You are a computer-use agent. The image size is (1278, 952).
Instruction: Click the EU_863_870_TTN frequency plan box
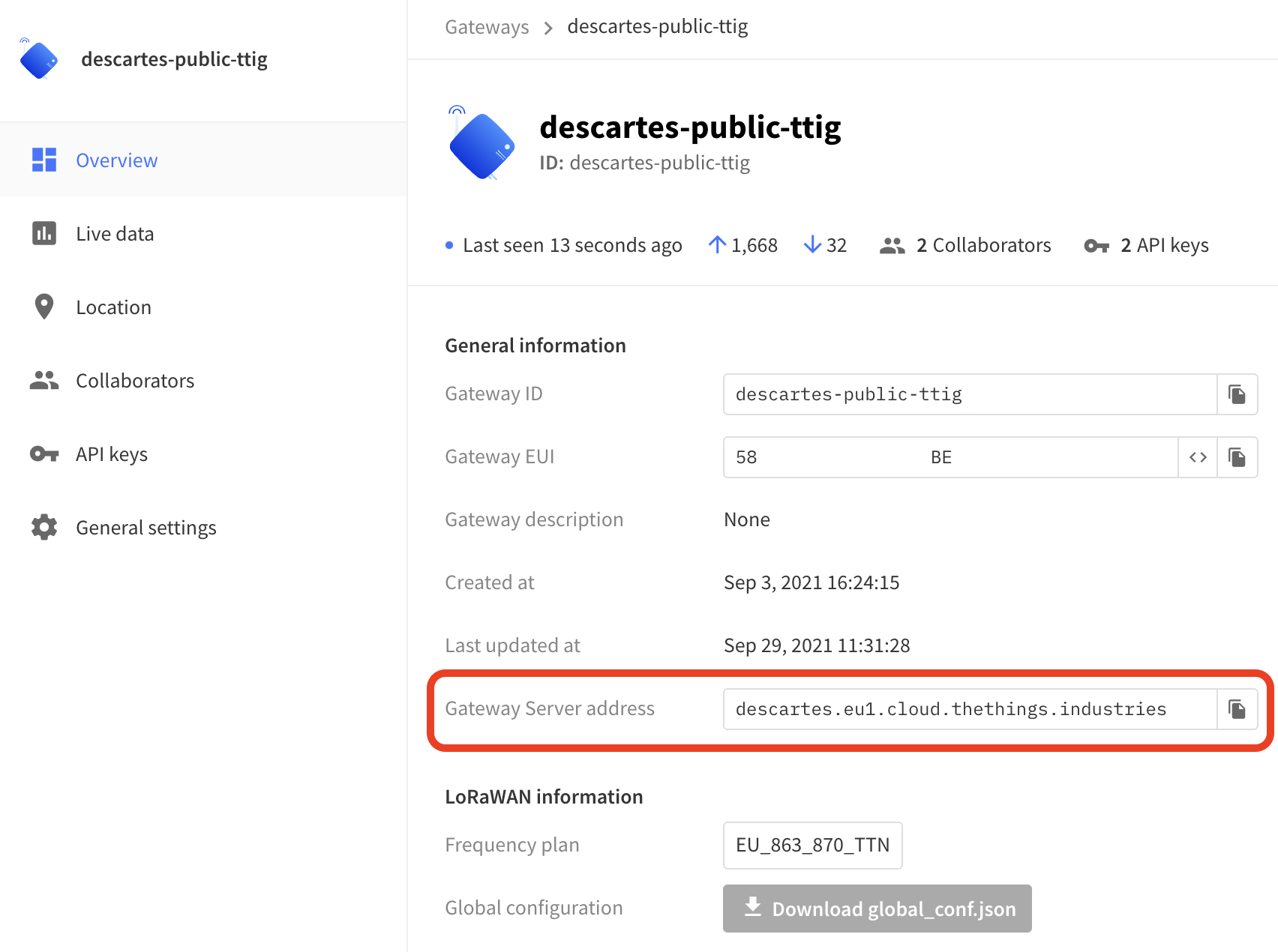pyautogui.click(x=812, y=846)
